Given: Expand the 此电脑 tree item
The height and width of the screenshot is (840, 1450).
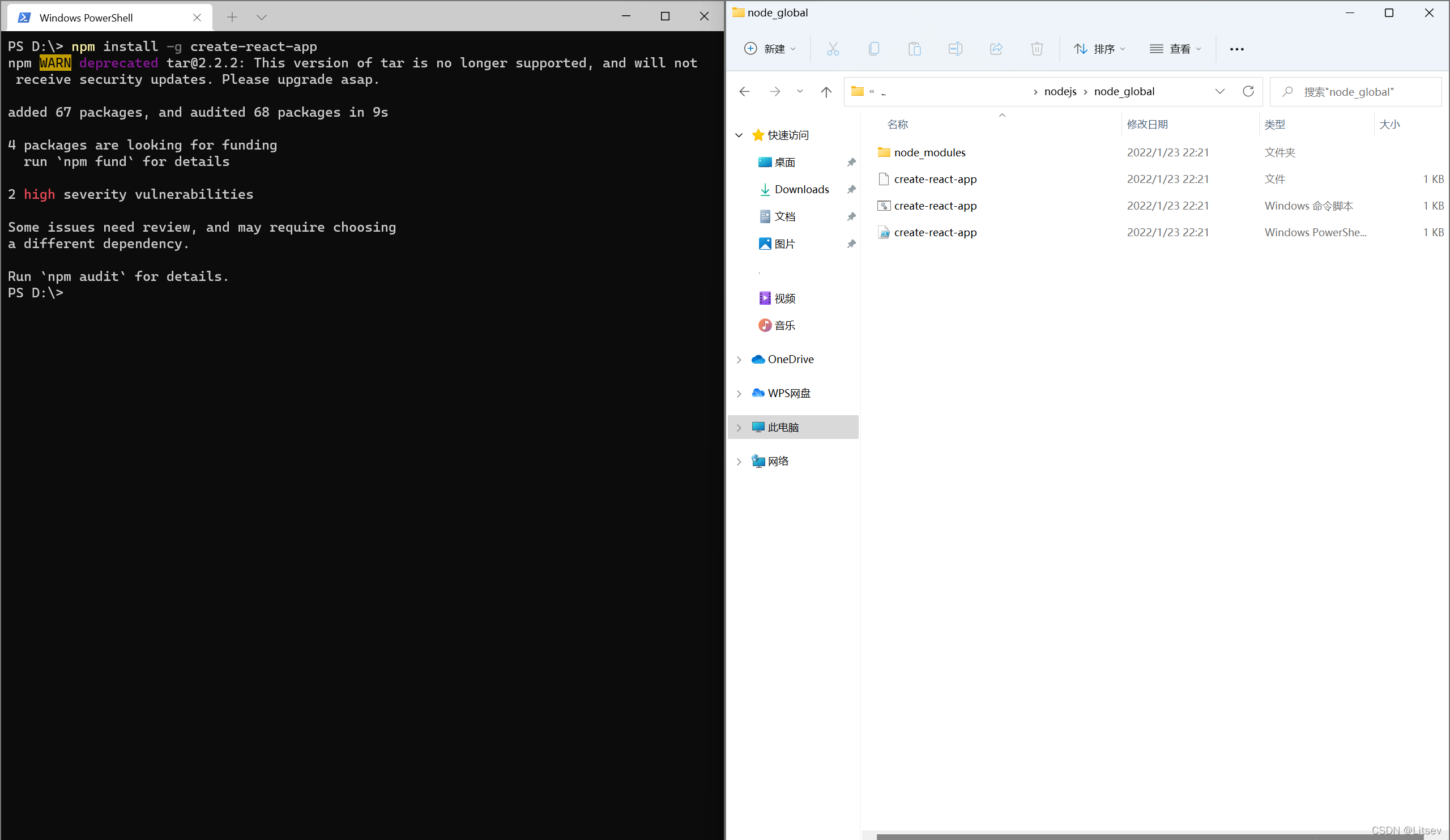Looking at the screenshot, I should click(739, 427).
